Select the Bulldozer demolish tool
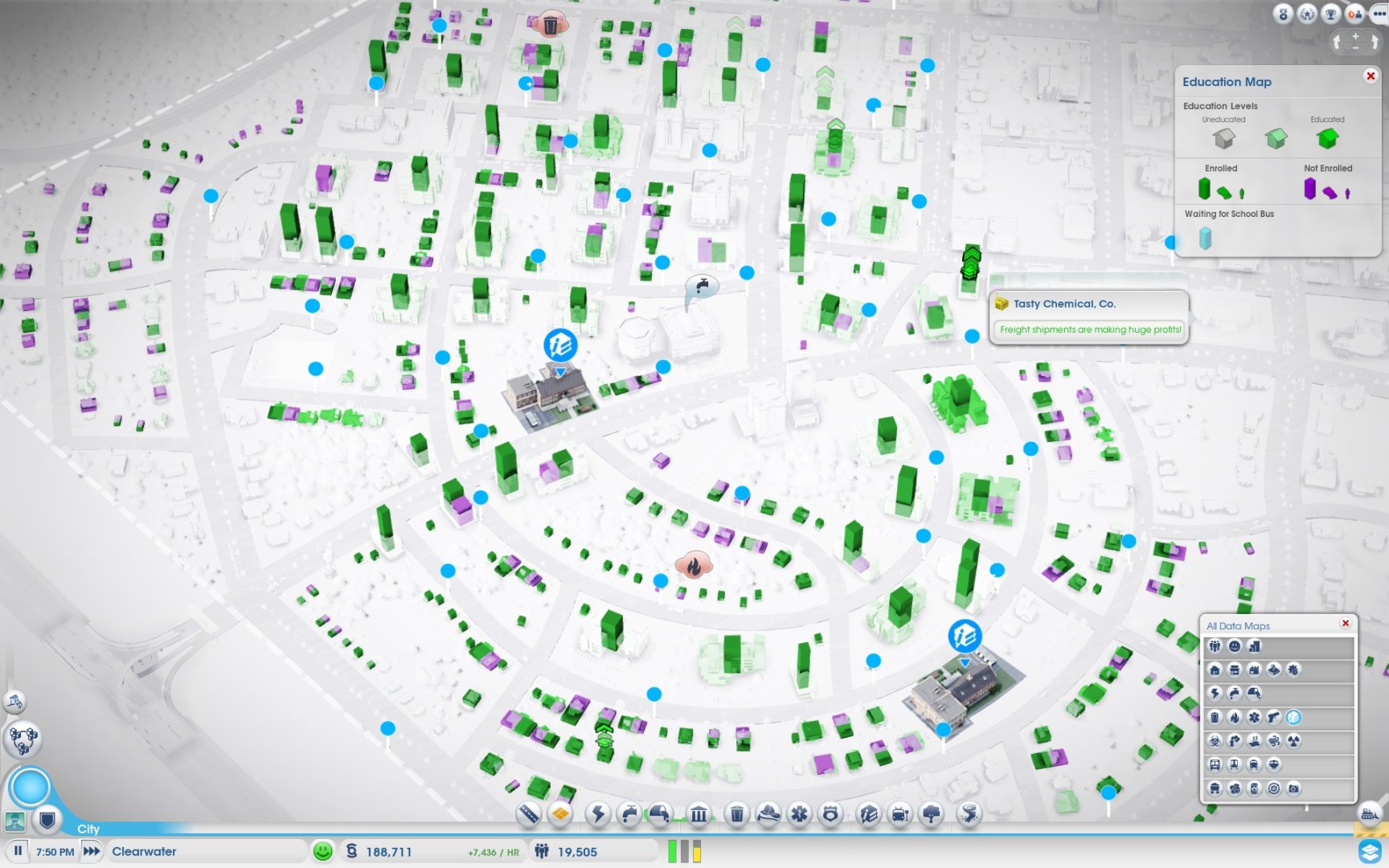 click(1370, 814)
